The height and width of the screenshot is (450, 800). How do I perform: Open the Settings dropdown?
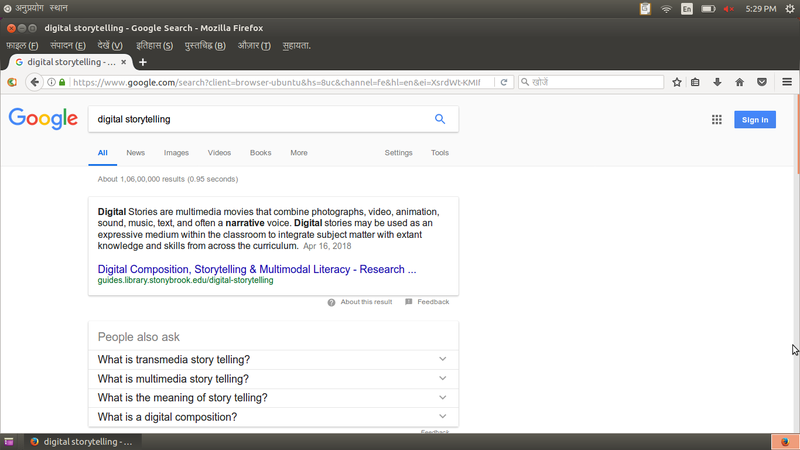(398, 153)
